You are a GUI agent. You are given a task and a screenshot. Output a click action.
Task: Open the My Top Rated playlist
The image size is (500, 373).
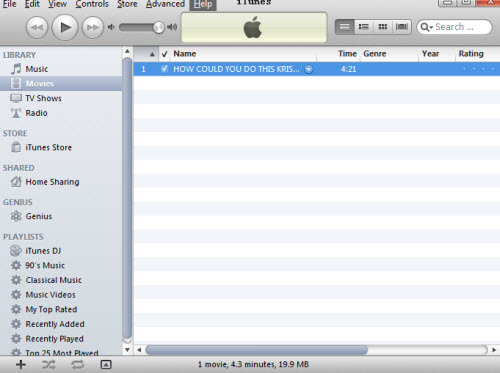click(61, 309)
